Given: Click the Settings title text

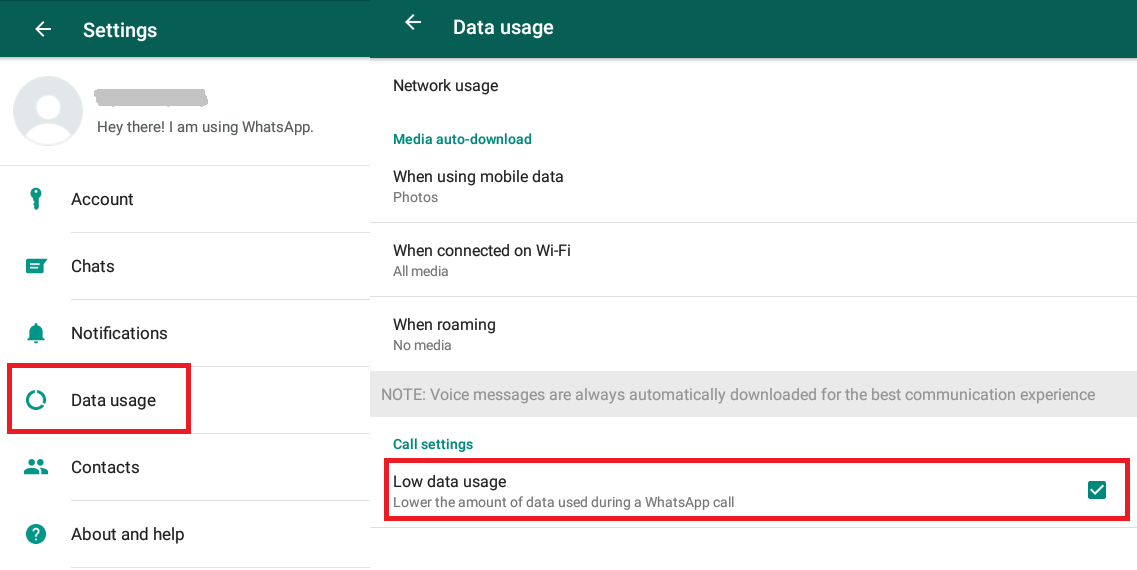Looking at the screenshot, I should pyautogui.click(x=120, y=30).
